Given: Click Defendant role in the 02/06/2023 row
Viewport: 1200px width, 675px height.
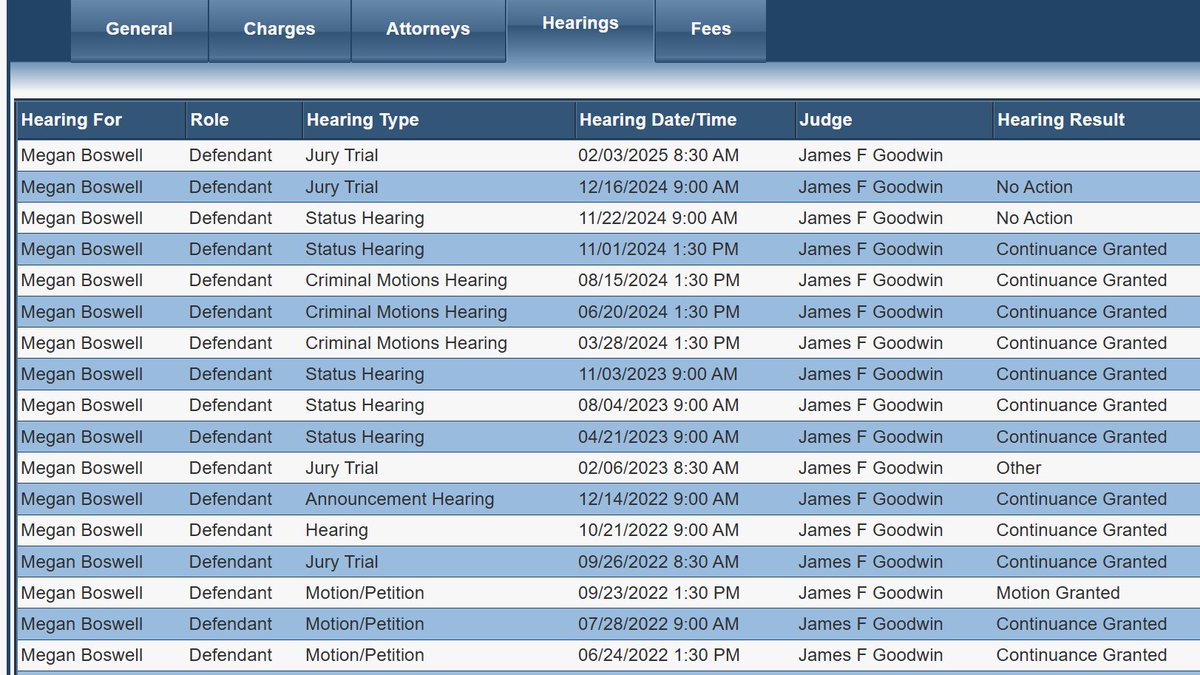Looking at the screenshot, I should click(x=230, y=468).
